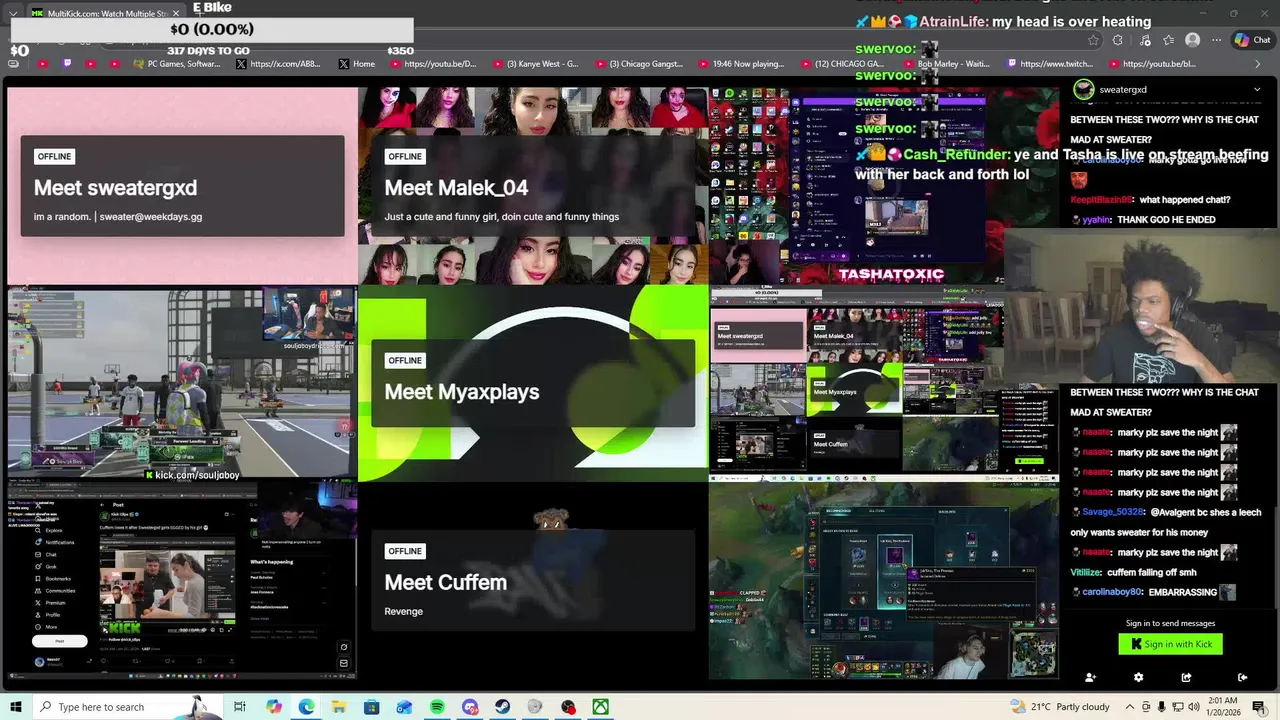The image size is (1280, 720).
Task: Open the notification center icon
Action: (1259, 707)
